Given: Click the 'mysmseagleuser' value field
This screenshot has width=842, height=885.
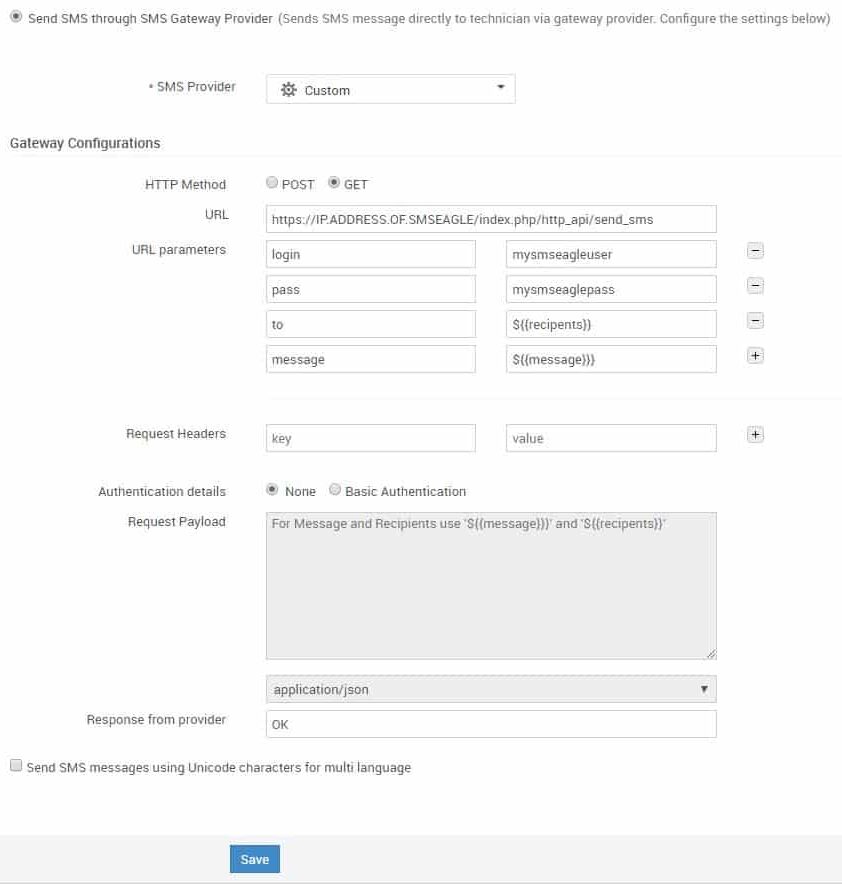Looking at the screenshot, I should pyautogui.click(x=611, y=254).
